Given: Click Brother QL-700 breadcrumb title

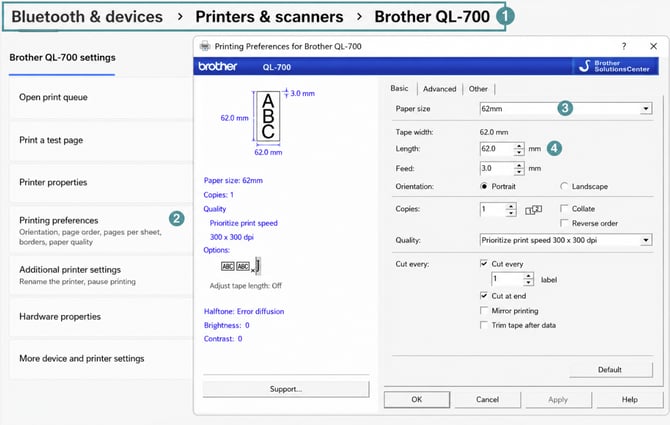Looking at the screenshot, I should coord(432,17).
